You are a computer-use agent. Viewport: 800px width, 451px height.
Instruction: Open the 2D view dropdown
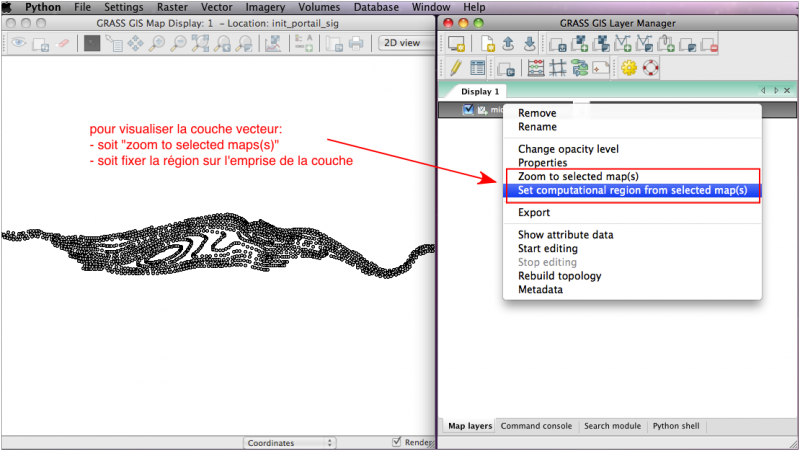click(x=405, y=43)
